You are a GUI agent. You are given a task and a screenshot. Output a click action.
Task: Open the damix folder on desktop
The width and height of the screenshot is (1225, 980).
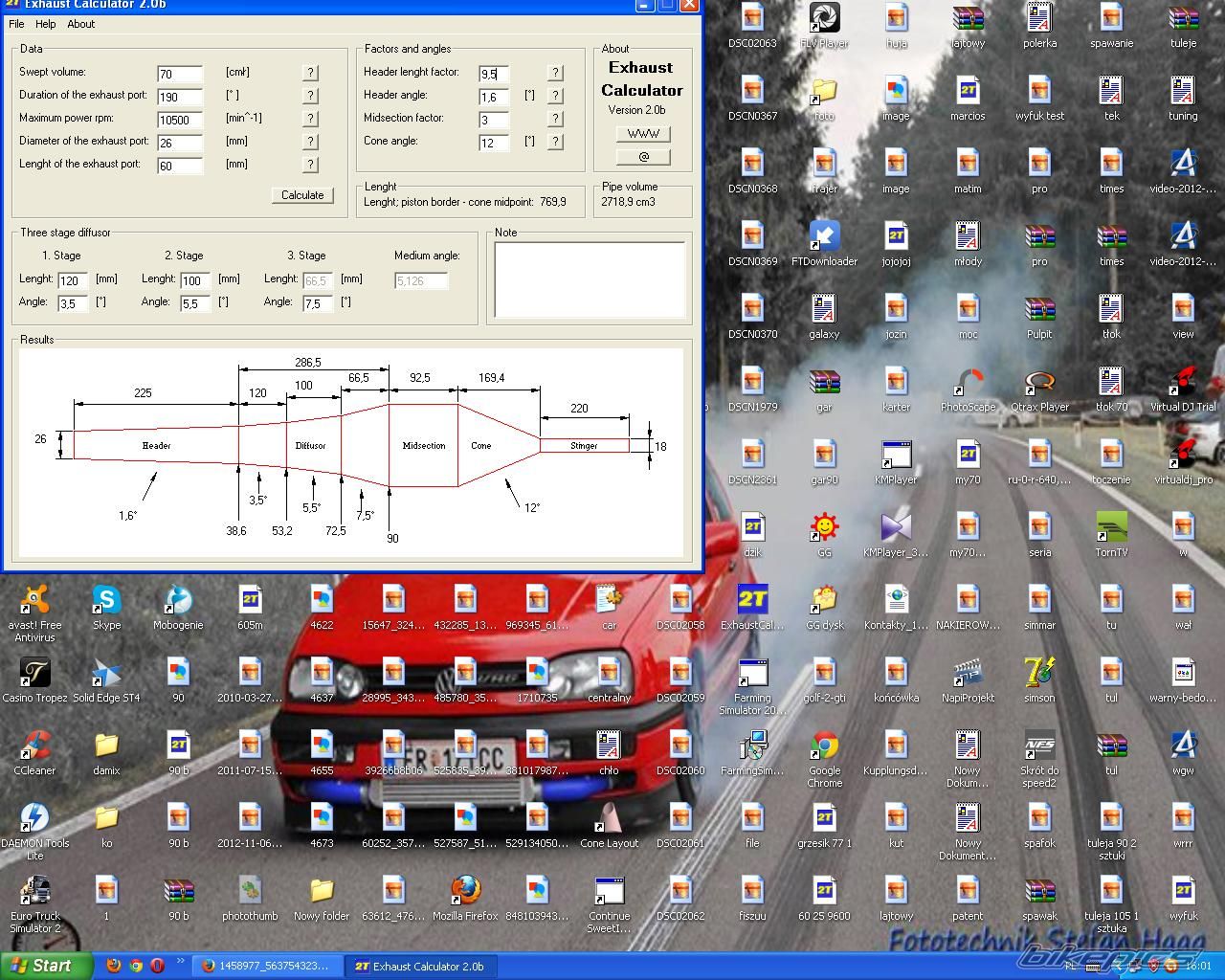tap(106, 746)
